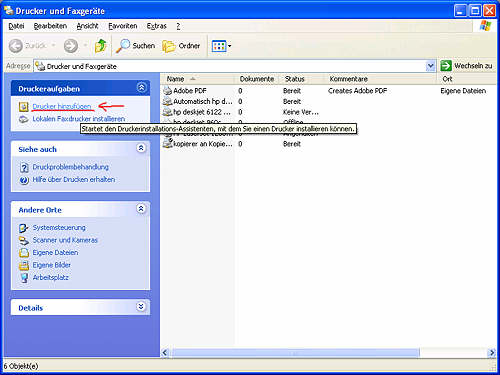The image size is (500, 375).
Task: Open dropdown arrow next to Back button
Action: pyautogui.click(x=53, y=45)
